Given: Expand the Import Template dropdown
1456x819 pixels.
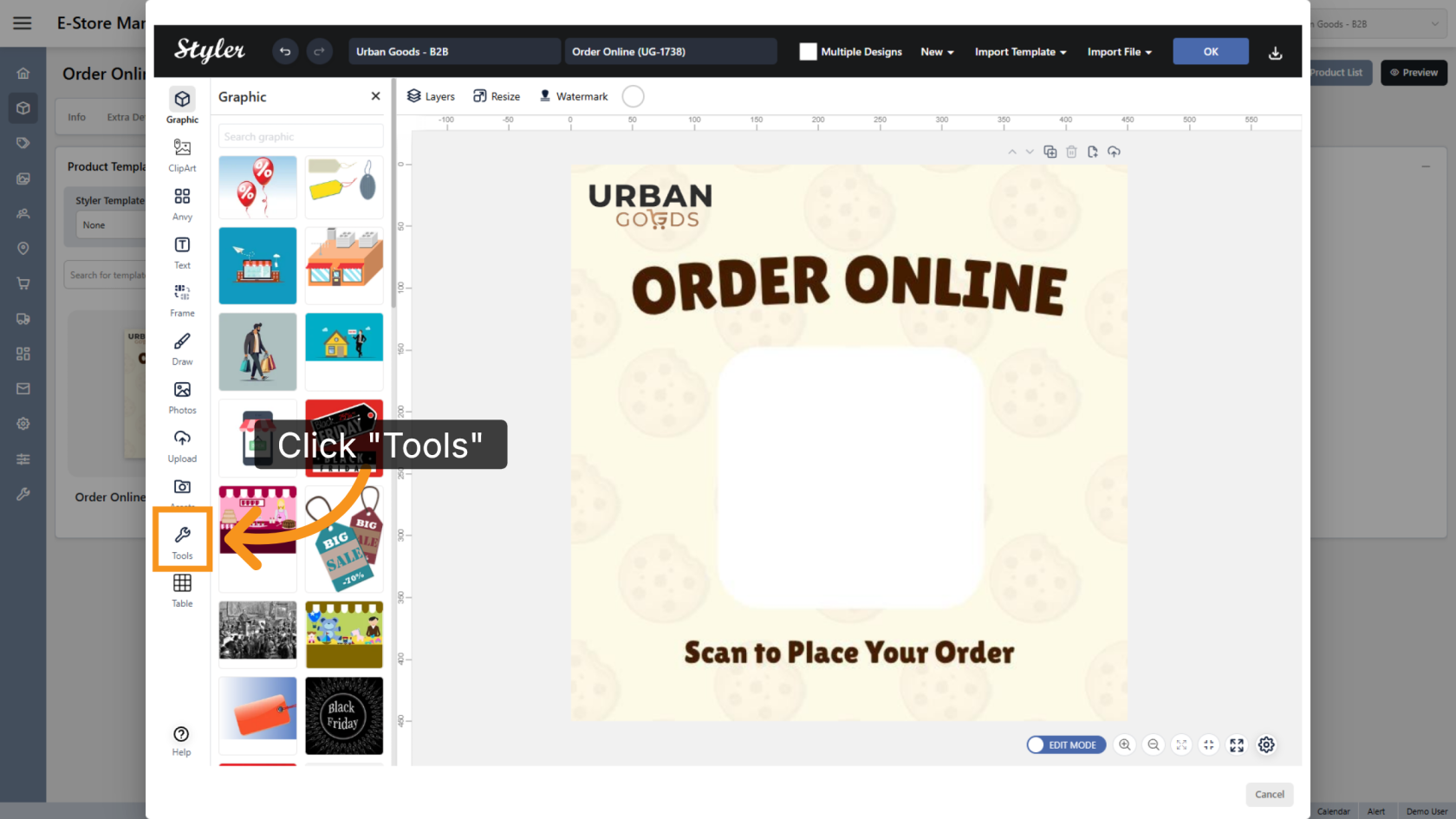Looking at the screenshot, I should tap(1020, 52).
